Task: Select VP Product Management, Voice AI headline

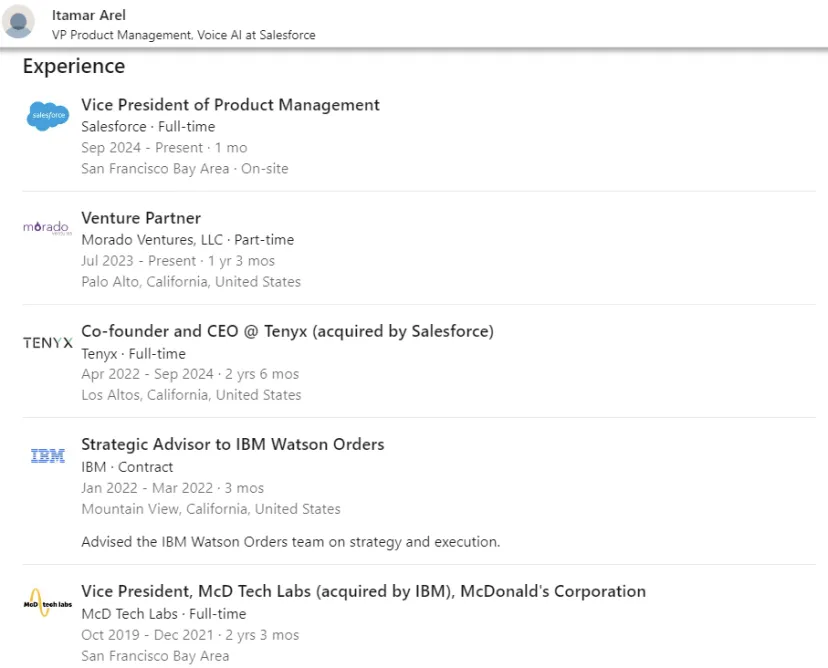Action: point(183,35)
